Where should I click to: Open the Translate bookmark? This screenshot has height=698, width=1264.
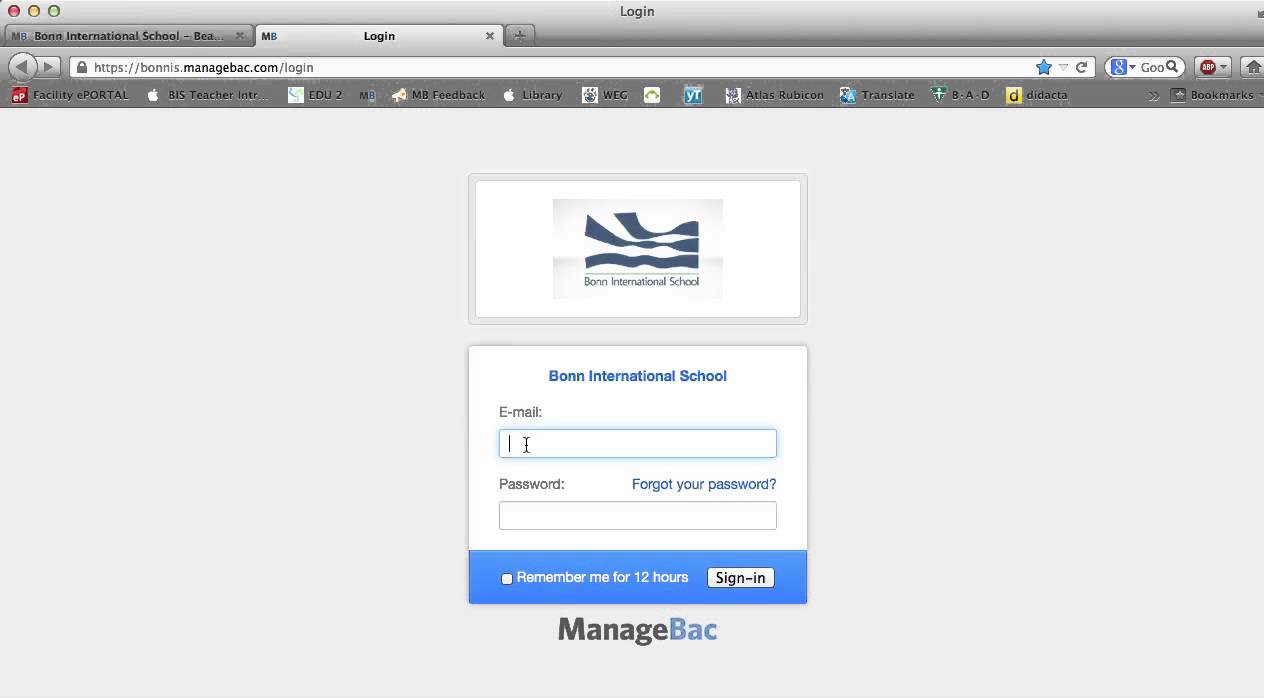(877, 95)
